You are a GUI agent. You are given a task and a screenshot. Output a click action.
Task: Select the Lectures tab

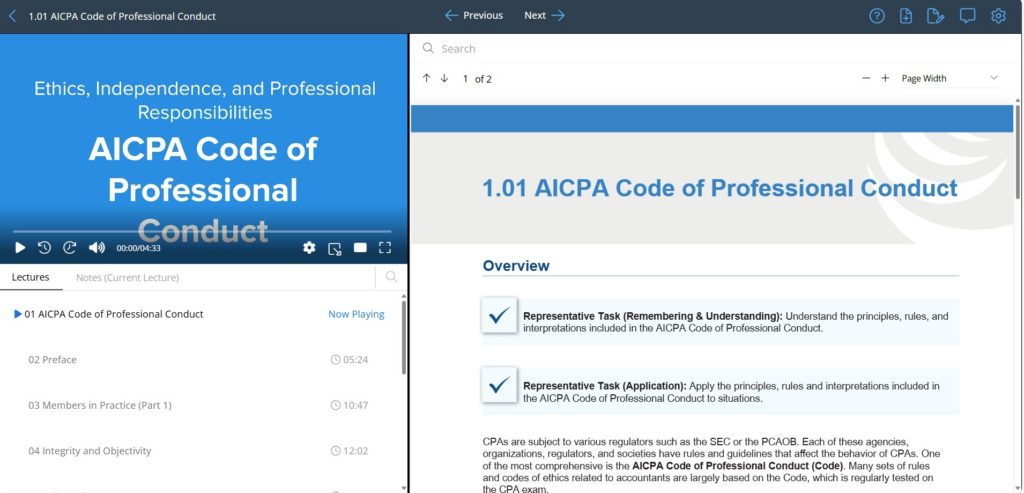pyautogui.click(x=30, y=277)
